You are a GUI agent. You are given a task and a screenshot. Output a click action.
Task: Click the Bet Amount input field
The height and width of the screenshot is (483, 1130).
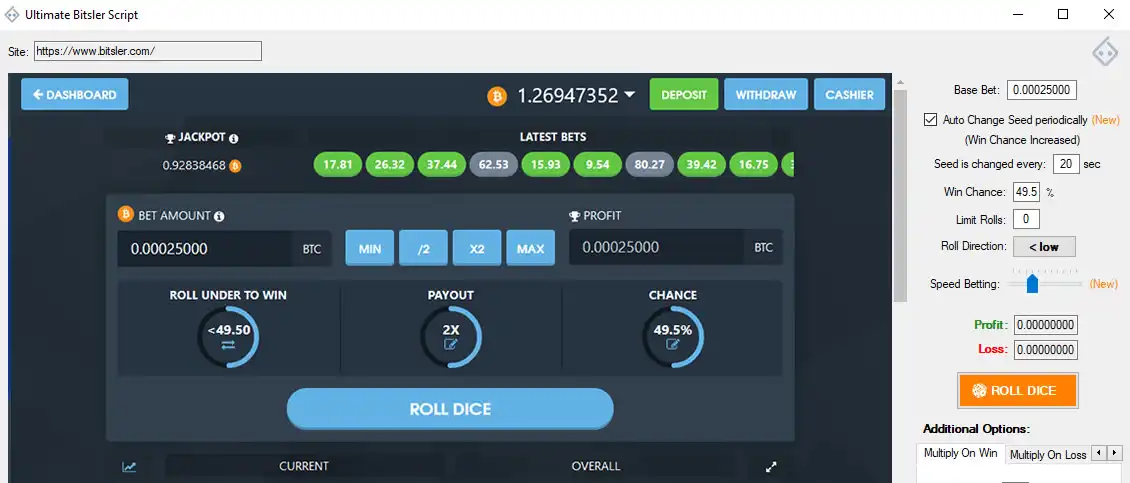205,249
